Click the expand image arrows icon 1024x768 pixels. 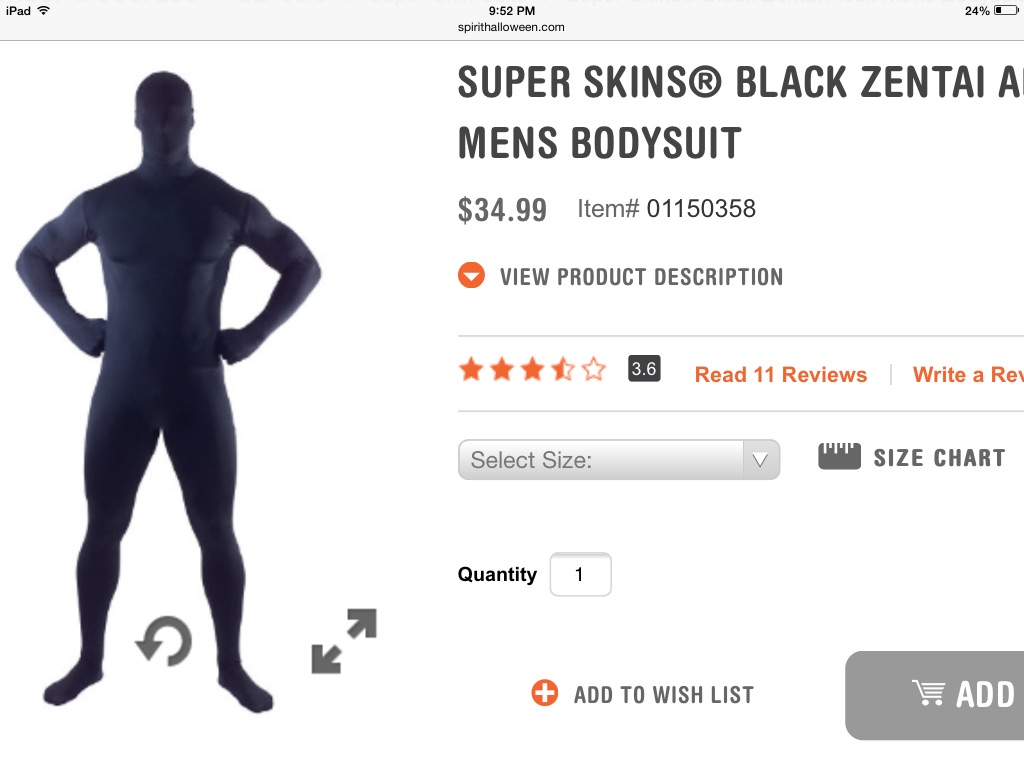click(344, 640)
